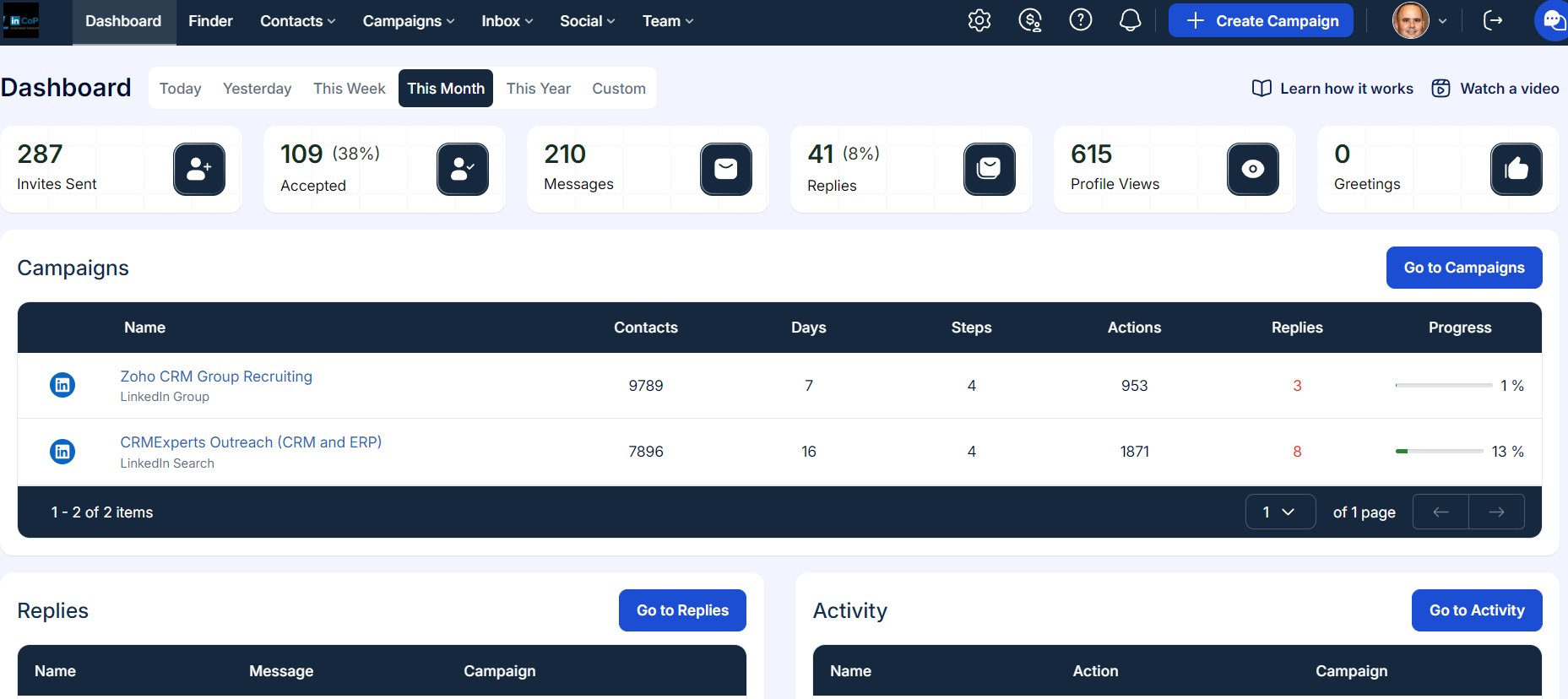Expand the Contacts menu dropdown
This screenshot has width=1568, height=699.
[x=297, y=21]
